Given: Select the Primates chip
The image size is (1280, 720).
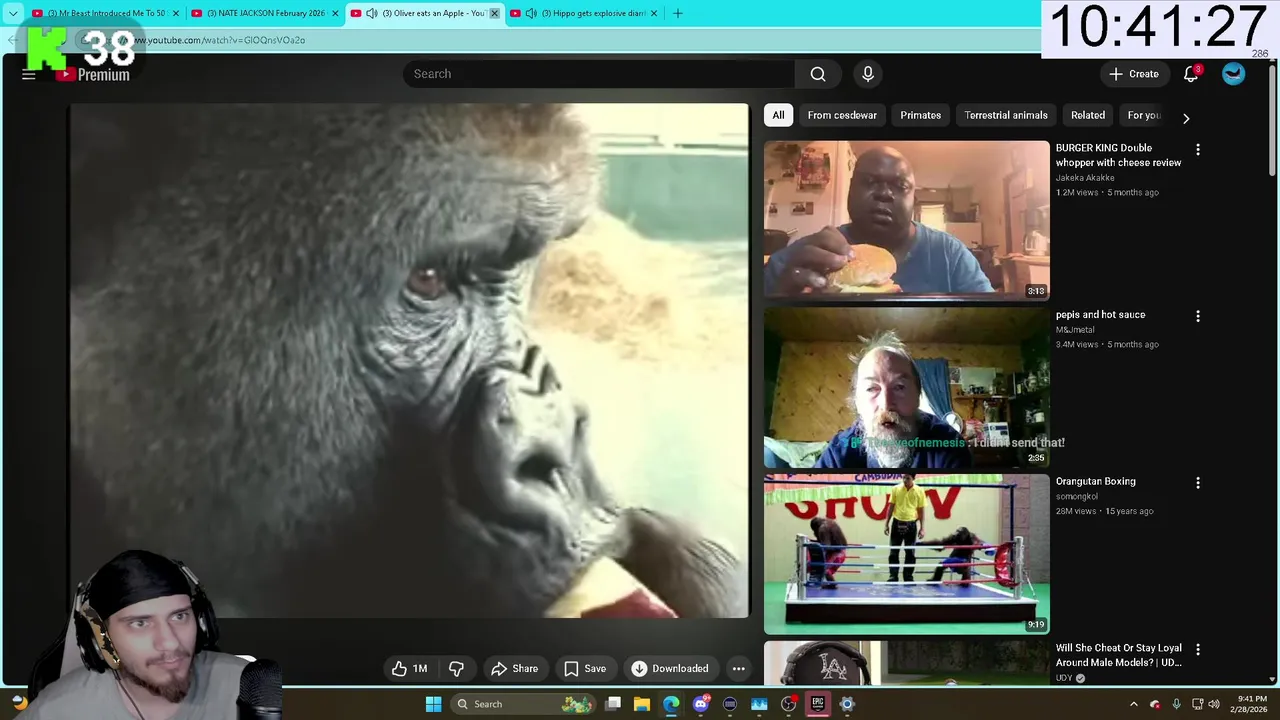Looking at the screenshot, I should point(920,115).
